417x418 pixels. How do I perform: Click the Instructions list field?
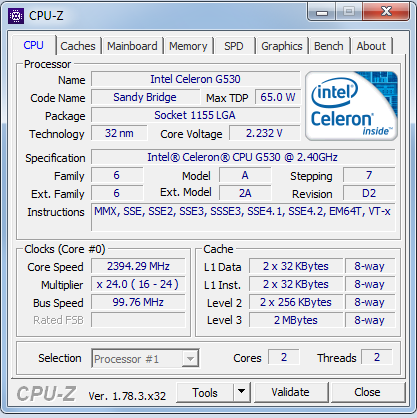coord(243,217)
